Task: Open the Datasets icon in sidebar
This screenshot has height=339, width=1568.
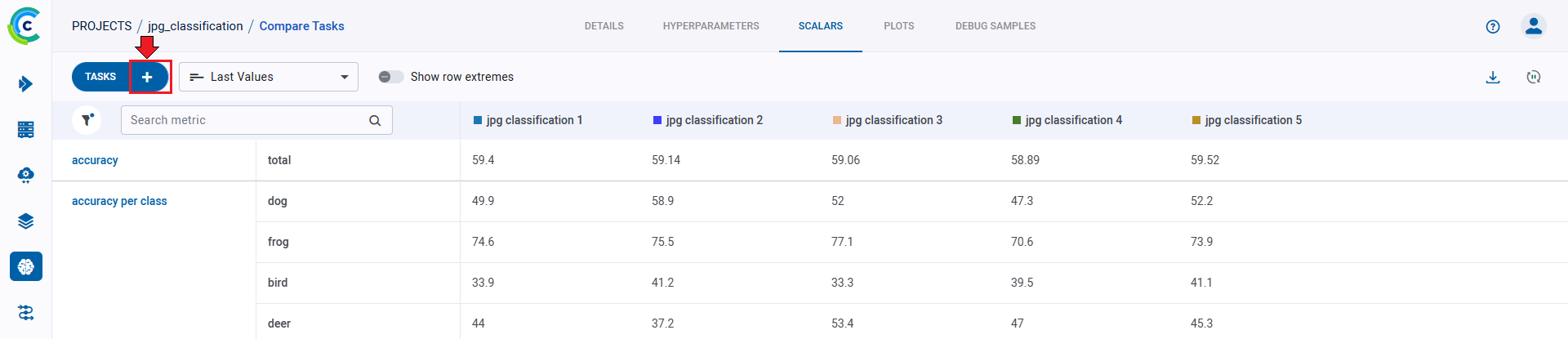Action: point(25,129)
